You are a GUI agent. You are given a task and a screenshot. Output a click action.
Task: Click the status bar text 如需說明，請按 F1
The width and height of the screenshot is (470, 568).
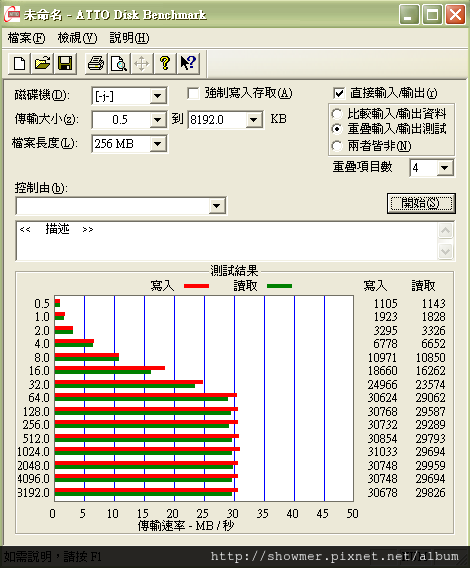click(53, 556)
